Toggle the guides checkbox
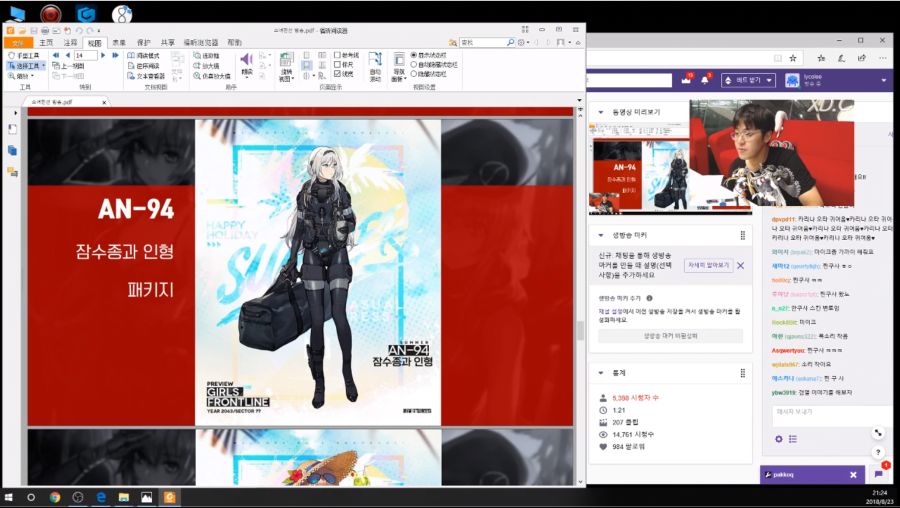900x508 pixels. (338, 55)
